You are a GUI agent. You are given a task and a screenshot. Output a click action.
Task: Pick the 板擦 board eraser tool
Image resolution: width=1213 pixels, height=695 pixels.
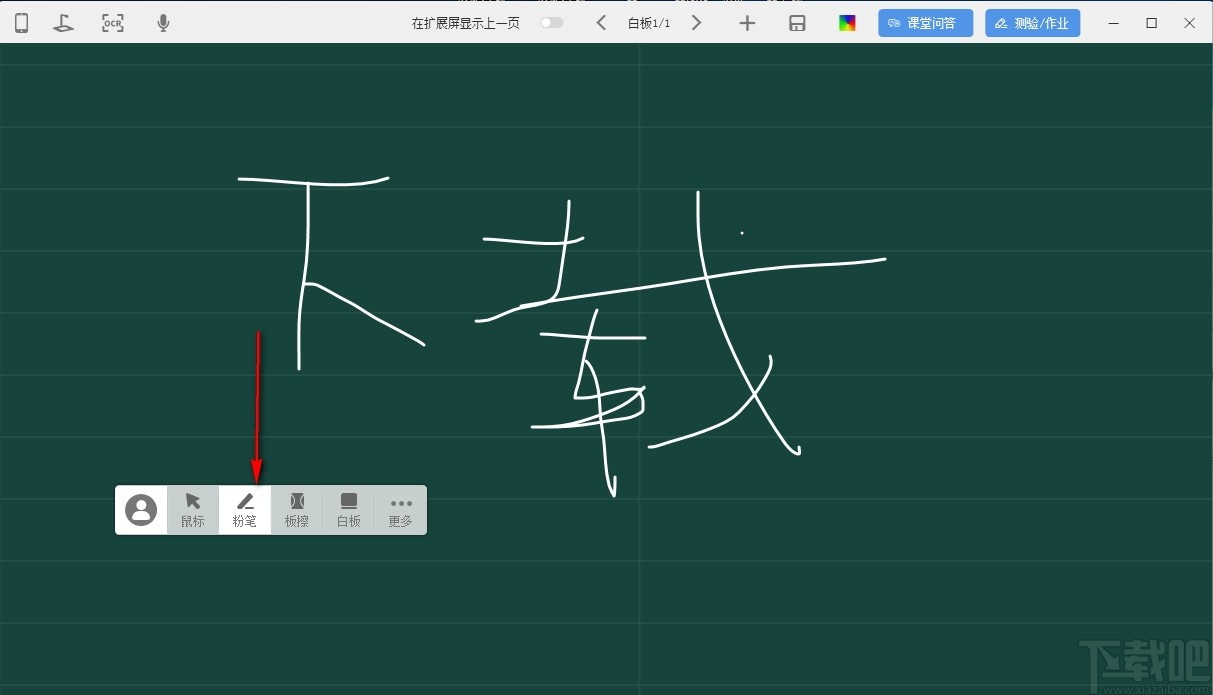pos(296,510)
